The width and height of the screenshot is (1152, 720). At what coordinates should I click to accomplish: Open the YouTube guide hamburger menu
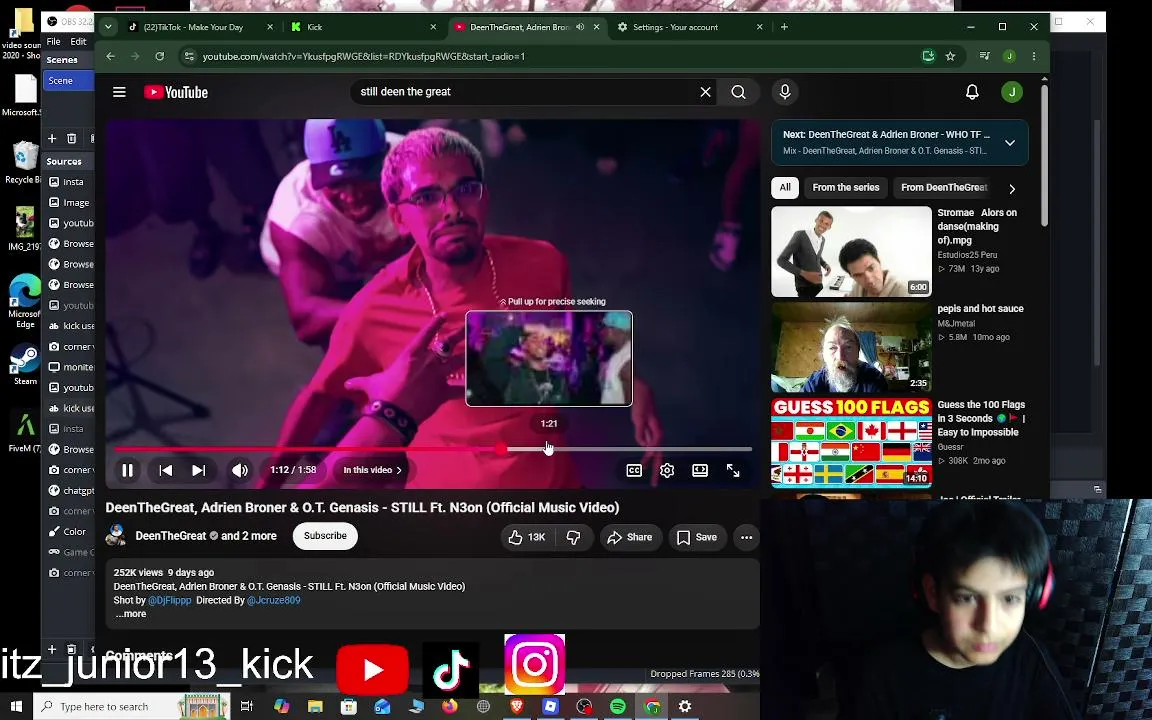coord(119,92)
